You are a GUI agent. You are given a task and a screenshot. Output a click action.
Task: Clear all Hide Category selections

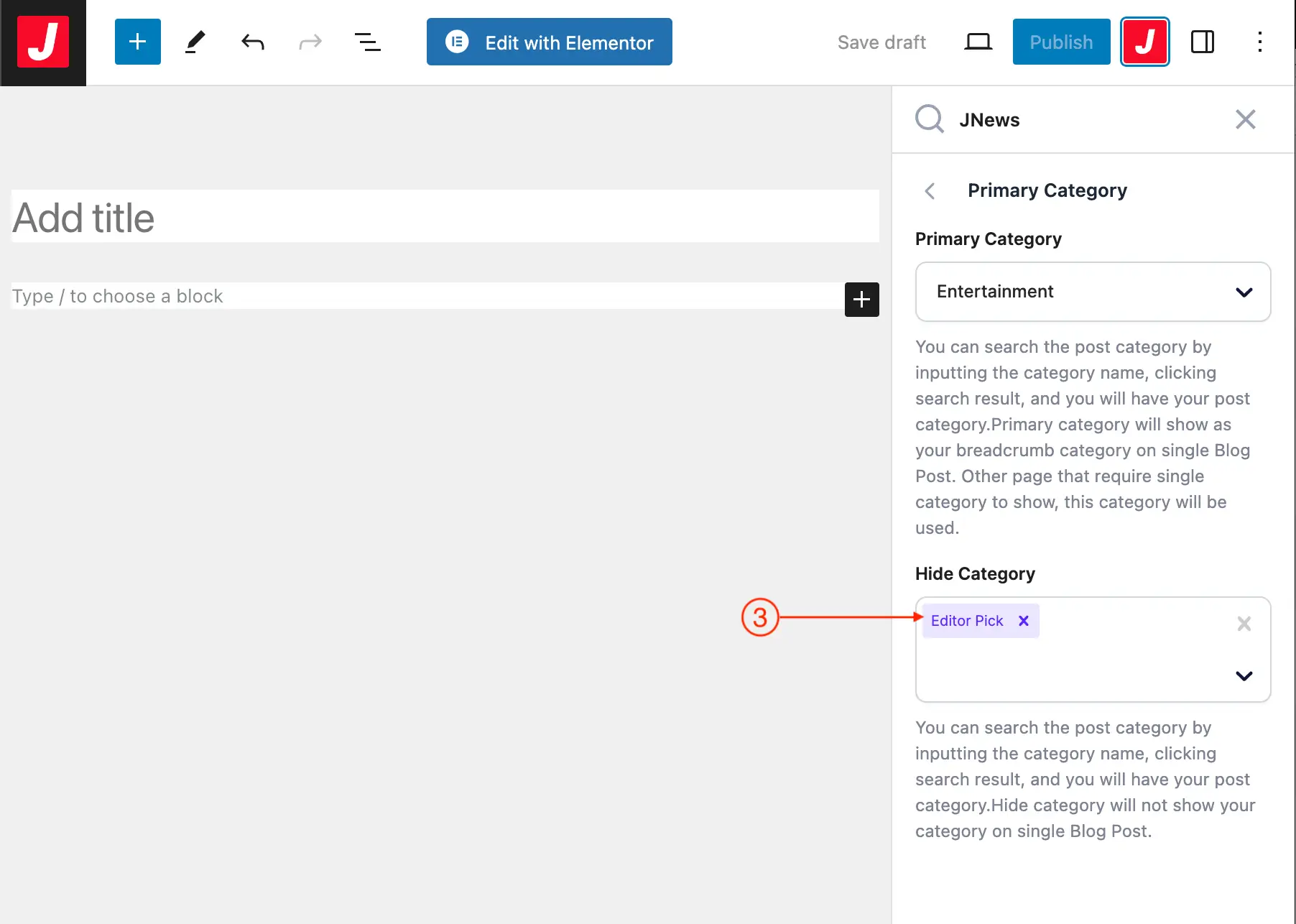(1244, 624)
